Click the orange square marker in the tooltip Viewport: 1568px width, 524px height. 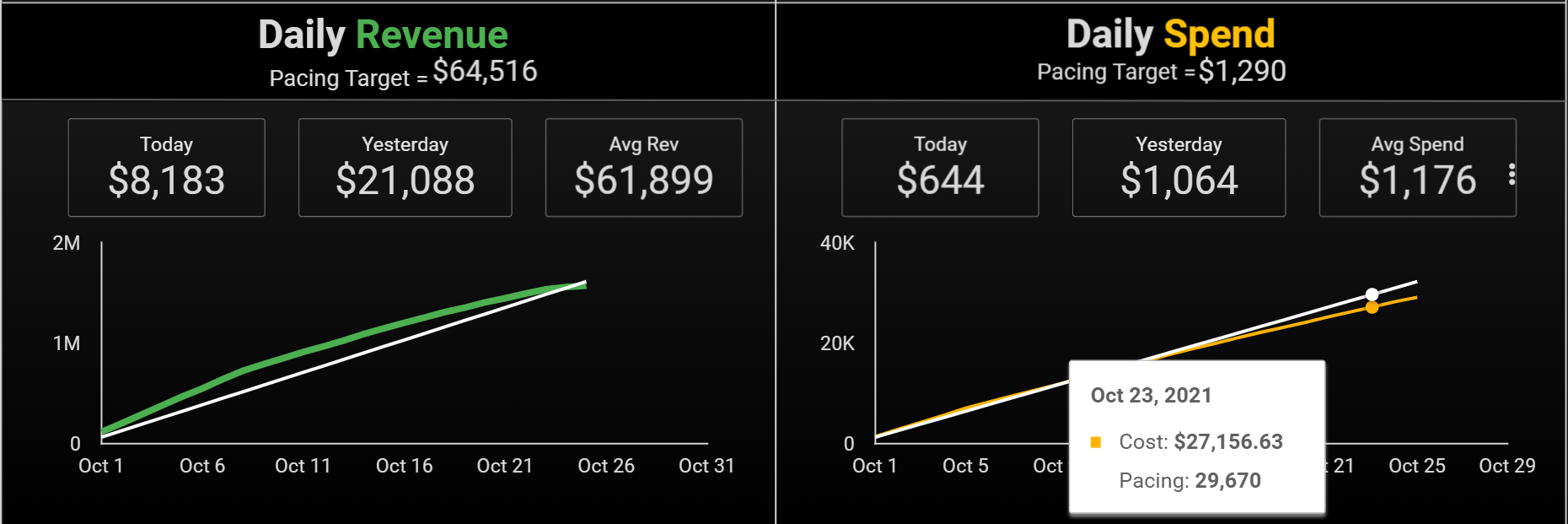(1094, 441)
